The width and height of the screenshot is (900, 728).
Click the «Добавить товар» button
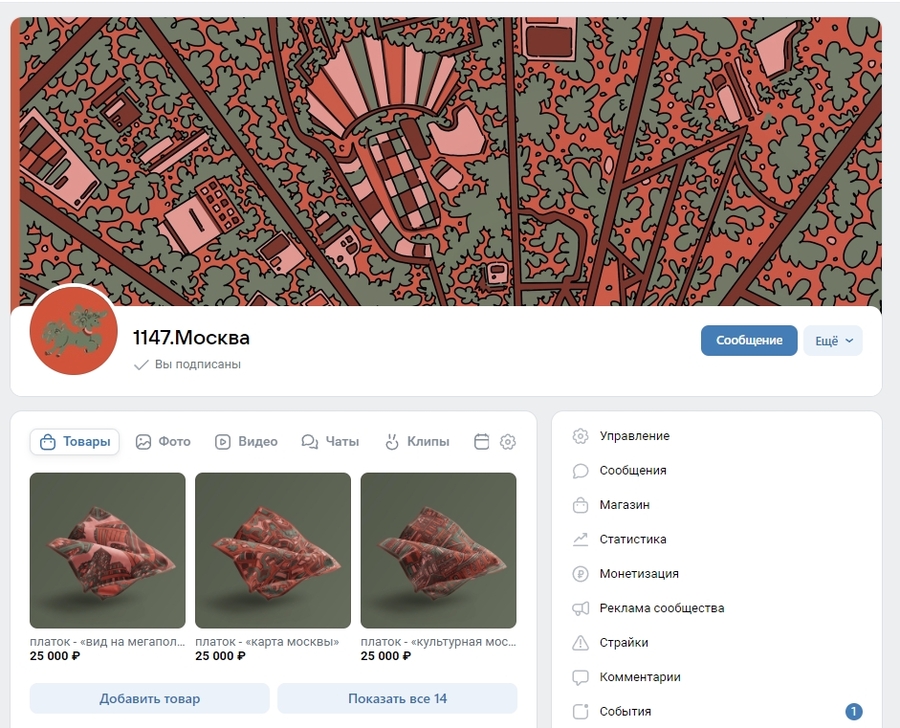tap(150, 698)
